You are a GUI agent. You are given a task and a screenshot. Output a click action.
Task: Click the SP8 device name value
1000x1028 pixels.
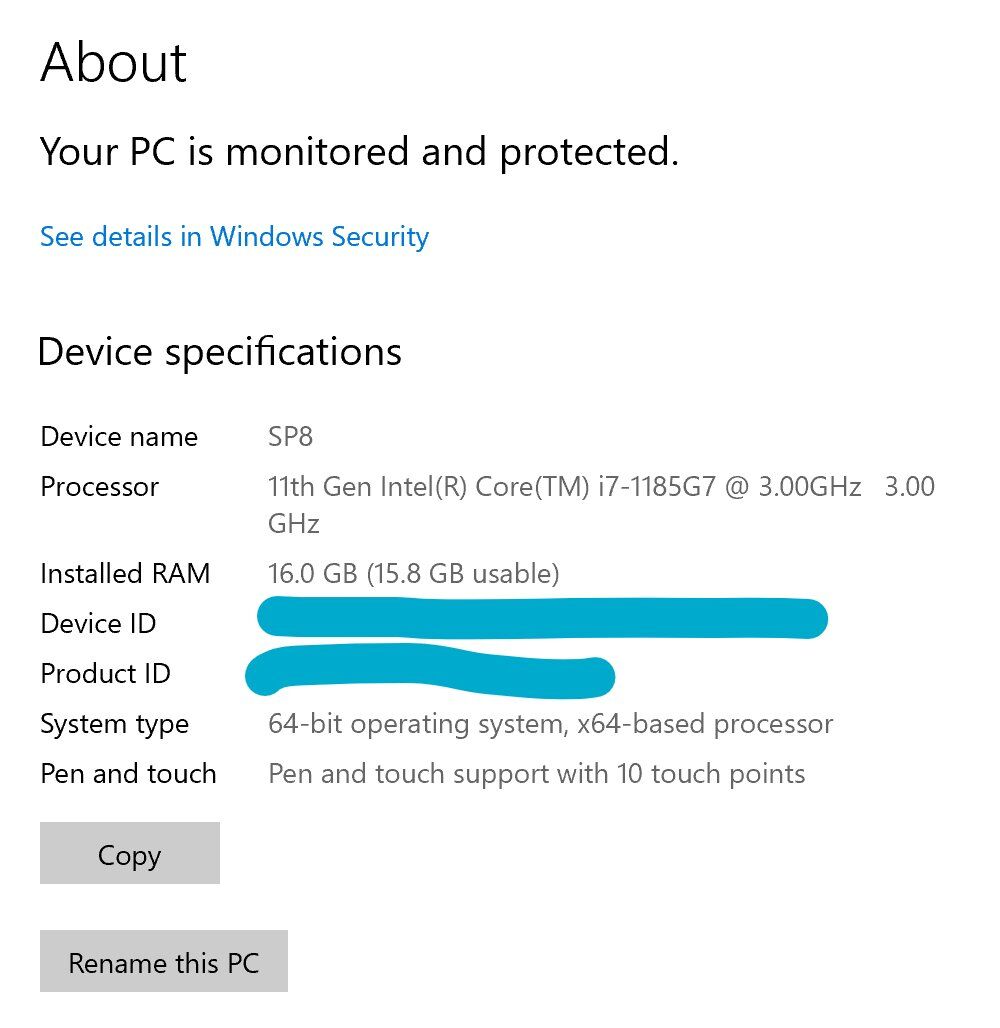[x=292, y=437]
